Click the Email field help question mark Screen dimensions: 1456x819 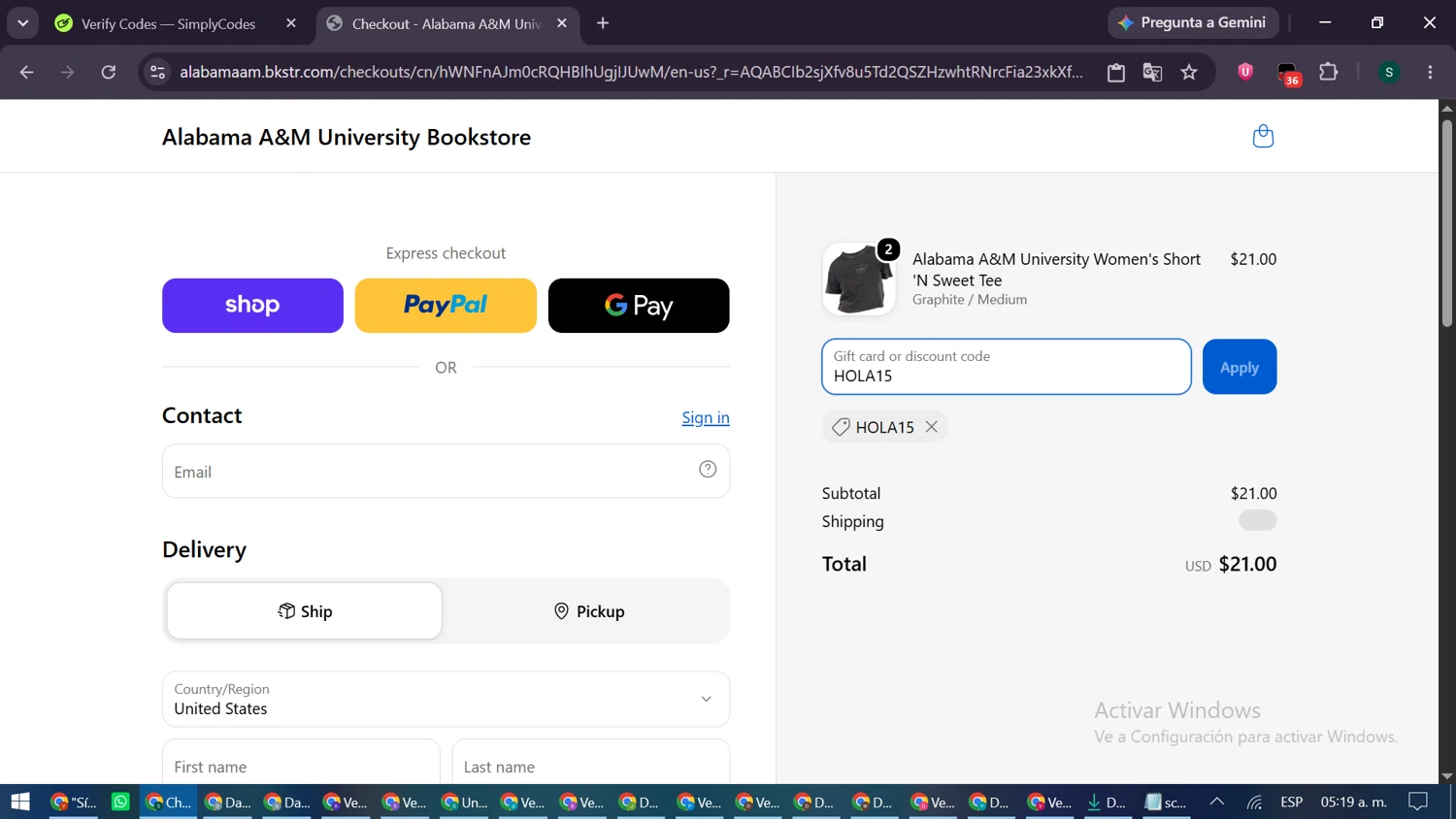tap(708, 470)
